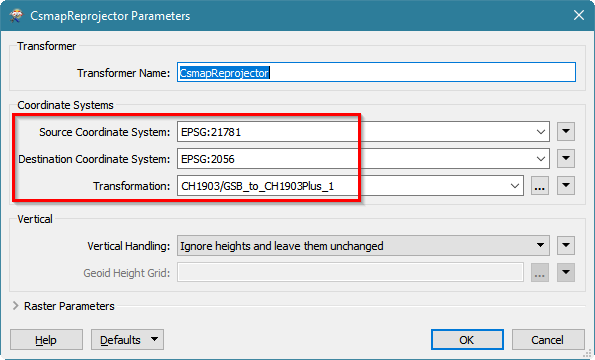Screen dimensions: 595x360
Task: Click the "Vertical Handling:" label
Action: pos(129,246)
